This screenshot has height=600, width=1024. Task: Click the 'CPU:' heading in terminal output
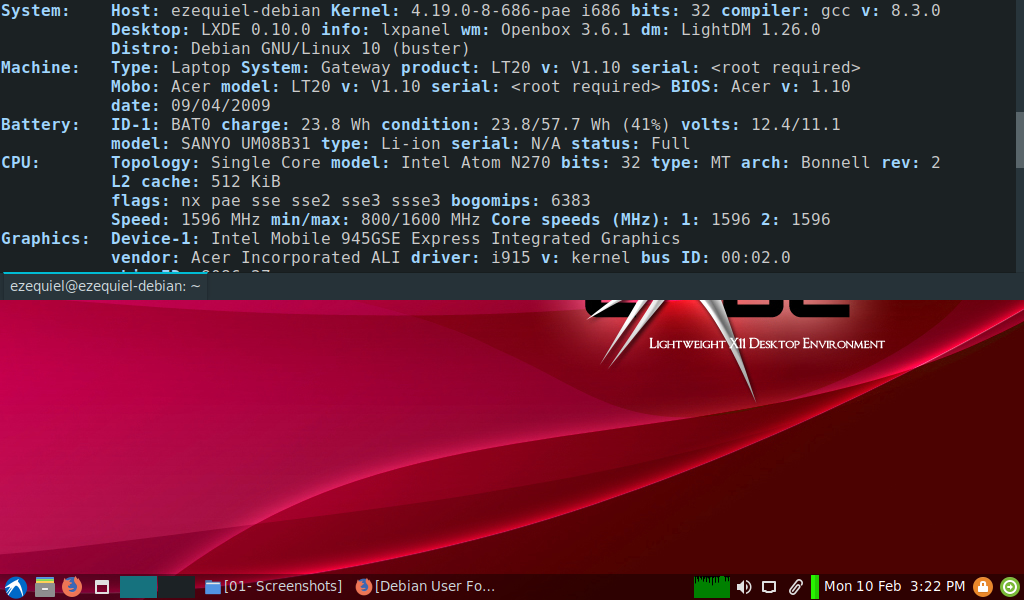pos(20,162)
